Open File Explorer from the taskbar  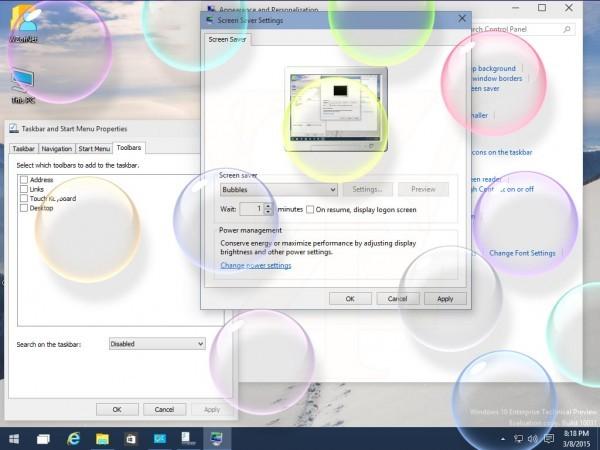coord(102,439)
